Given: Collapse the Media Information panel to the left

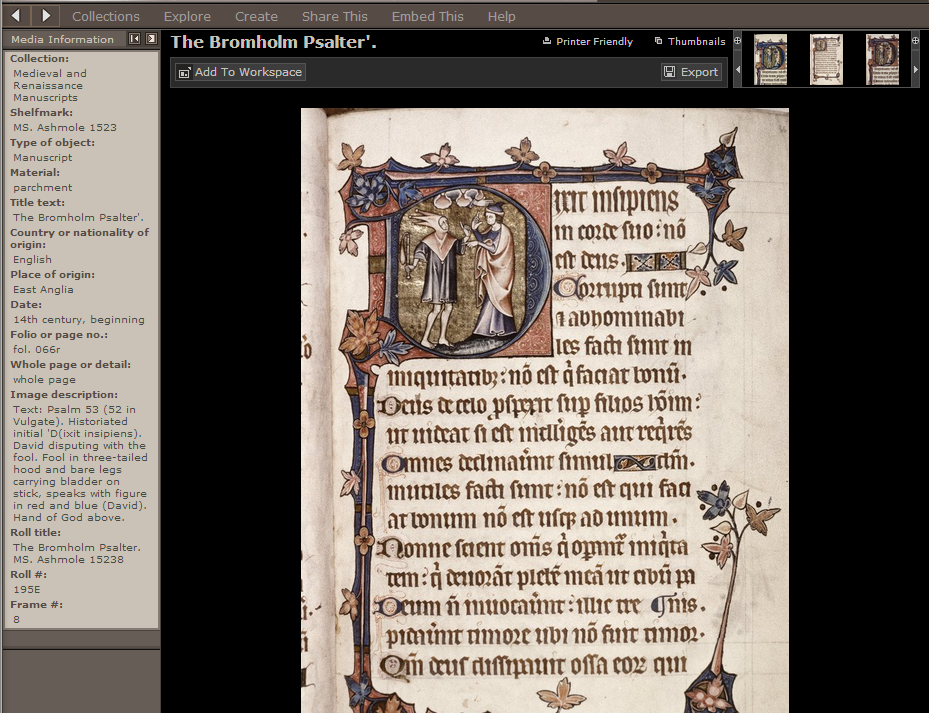Looking at the screenshot, I should tap(135, 39).
